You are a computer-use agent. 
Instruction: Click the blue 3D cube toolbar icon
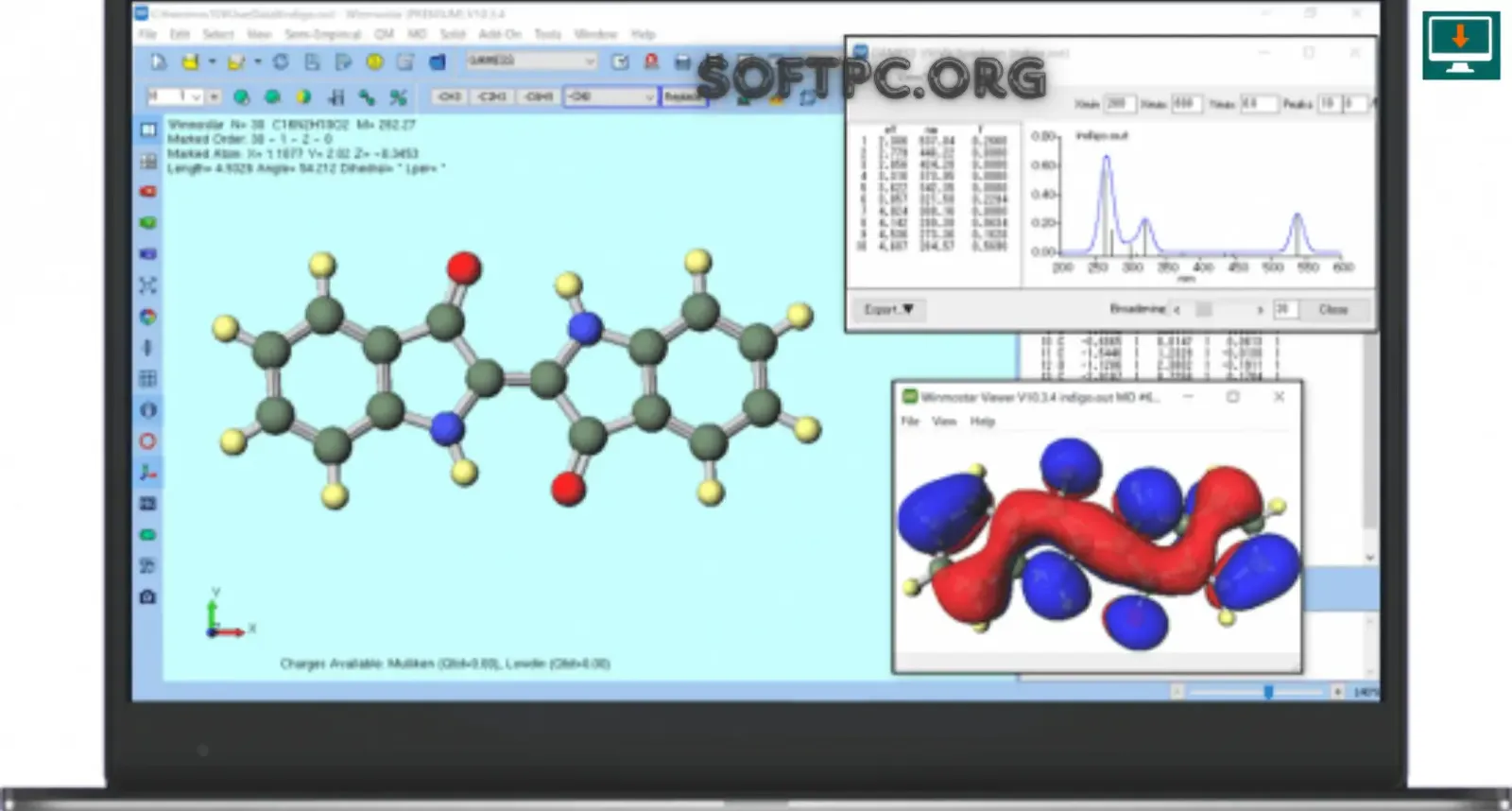[x=438, y=62]
